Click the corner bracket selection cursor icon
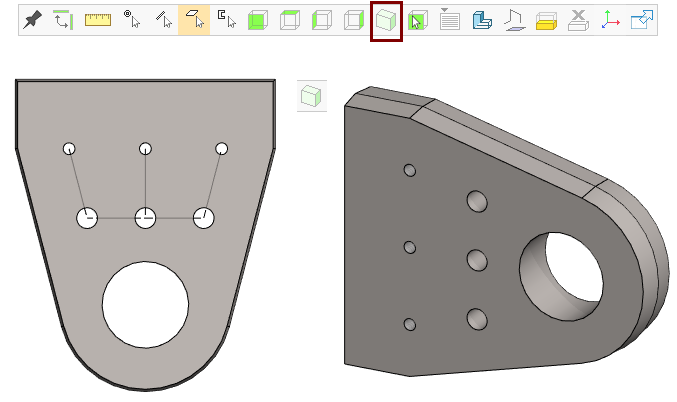The image size is (677, 402). pyautogui.click(x=226, y=20)
